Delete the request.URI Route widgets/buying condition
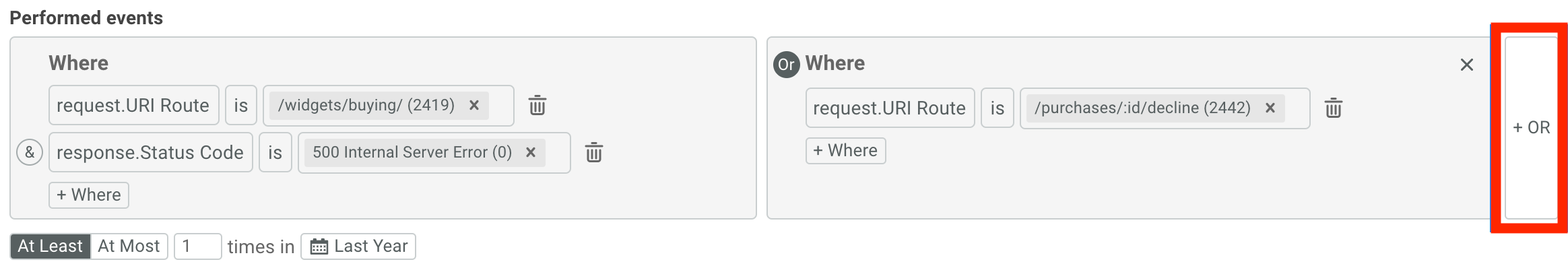The width and height of the screenshot is (1568, 268). pyautogui.click(x=537, y=106)
